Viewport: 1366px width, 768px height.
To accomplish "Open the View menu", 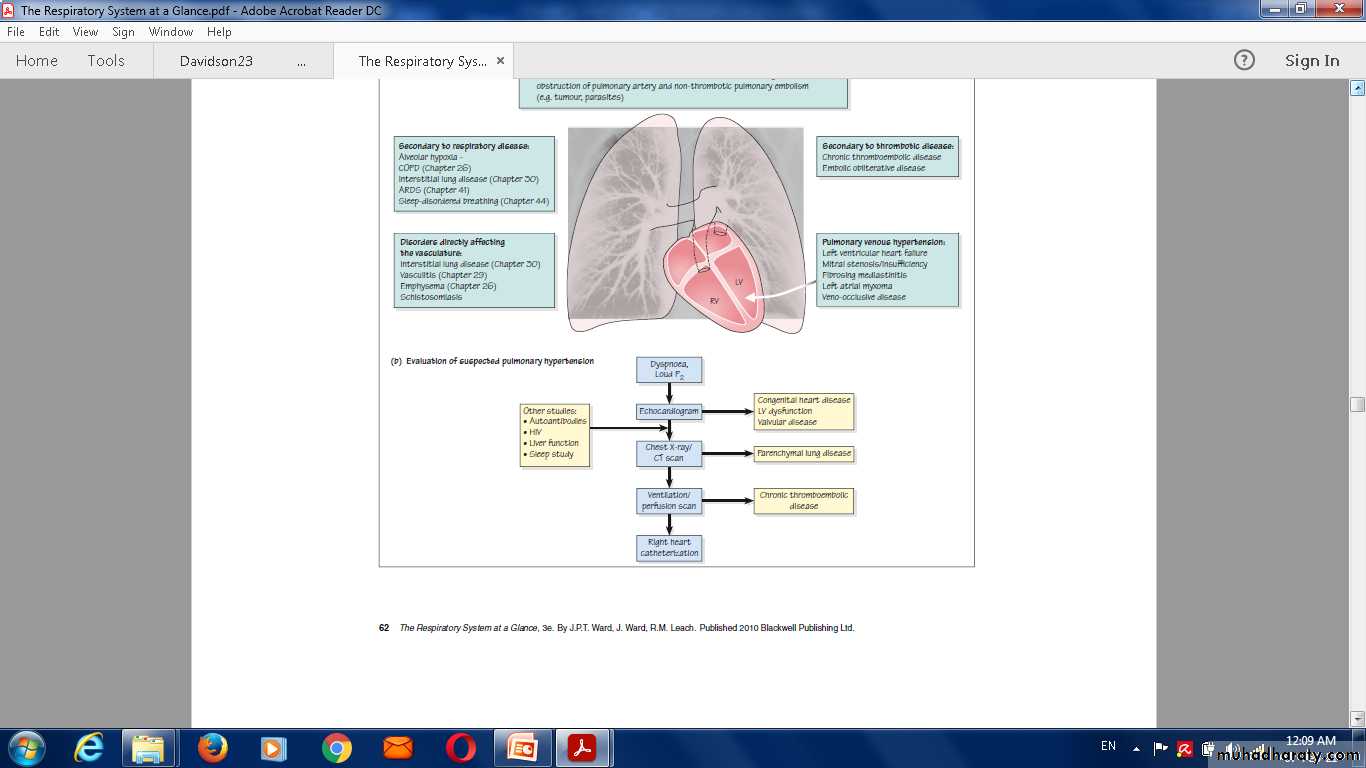I will 85,32.
